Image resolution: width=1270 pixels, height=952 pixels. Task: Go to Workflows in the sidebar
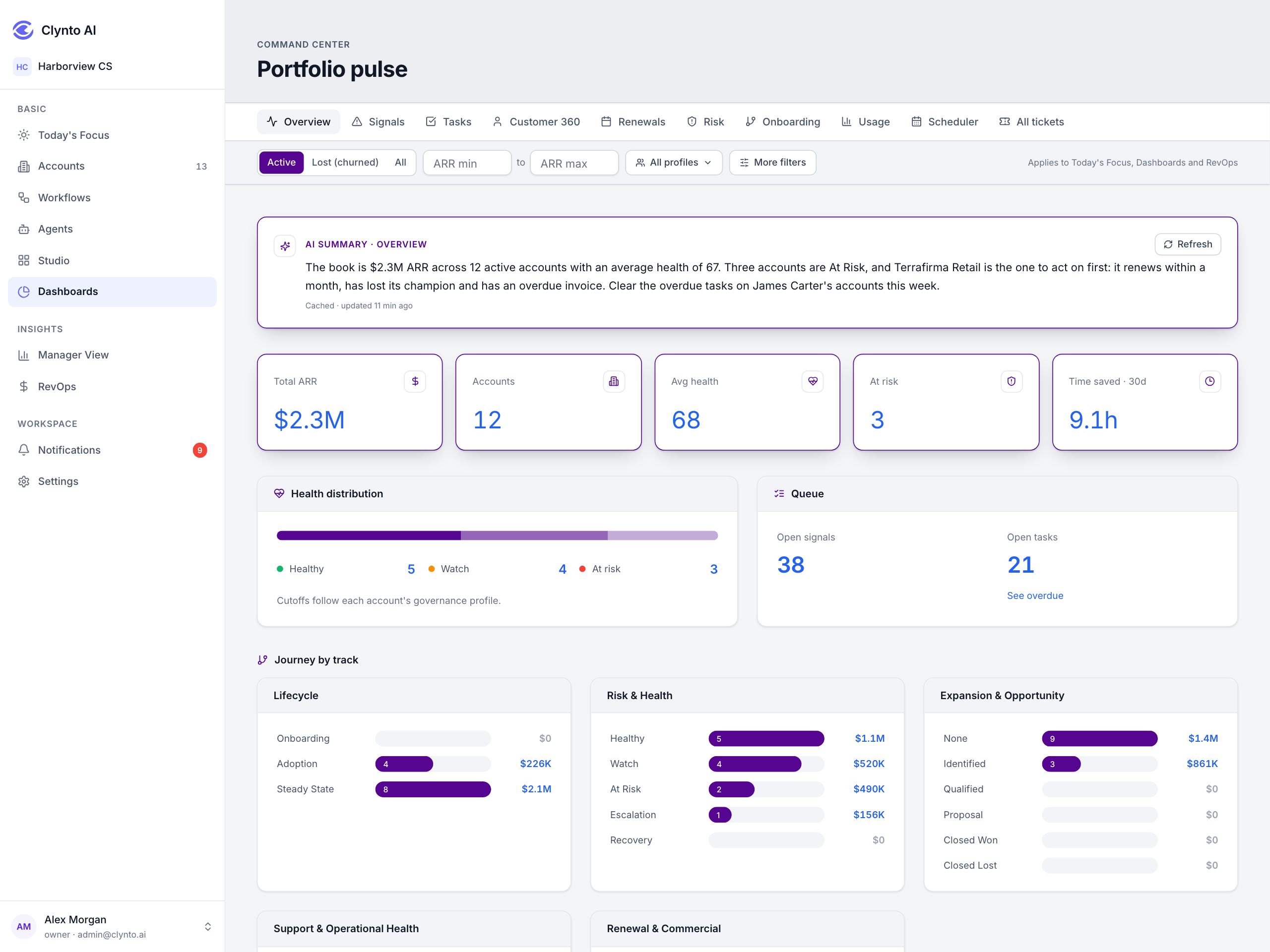[113, 197]
